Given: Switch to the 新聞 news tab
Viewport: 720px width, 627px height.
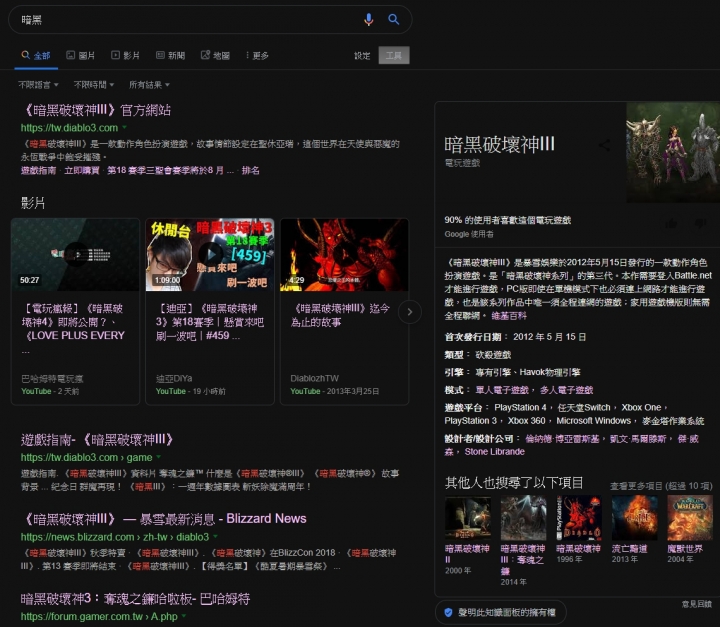Looking at the screenshot, I should 170,56.
